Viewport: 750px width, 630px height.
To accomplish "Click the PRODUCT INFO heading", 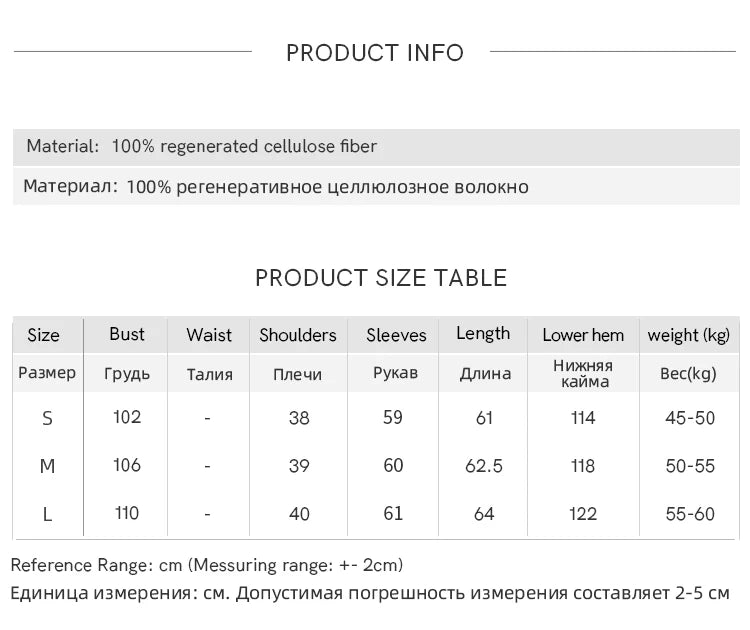I will (375, 53).
